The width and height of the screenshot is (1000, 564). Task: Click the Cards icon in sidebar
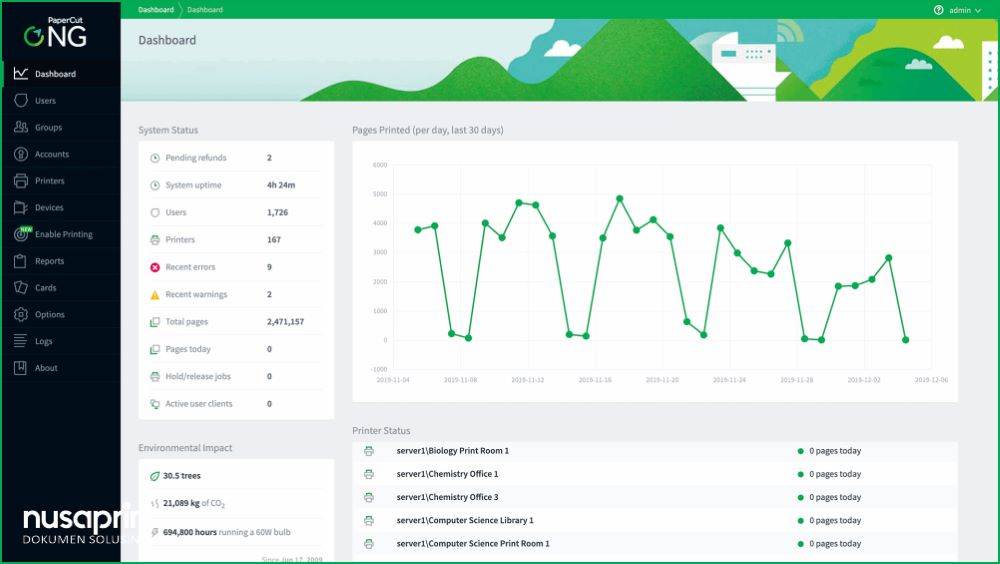click(x=20, y=288)
